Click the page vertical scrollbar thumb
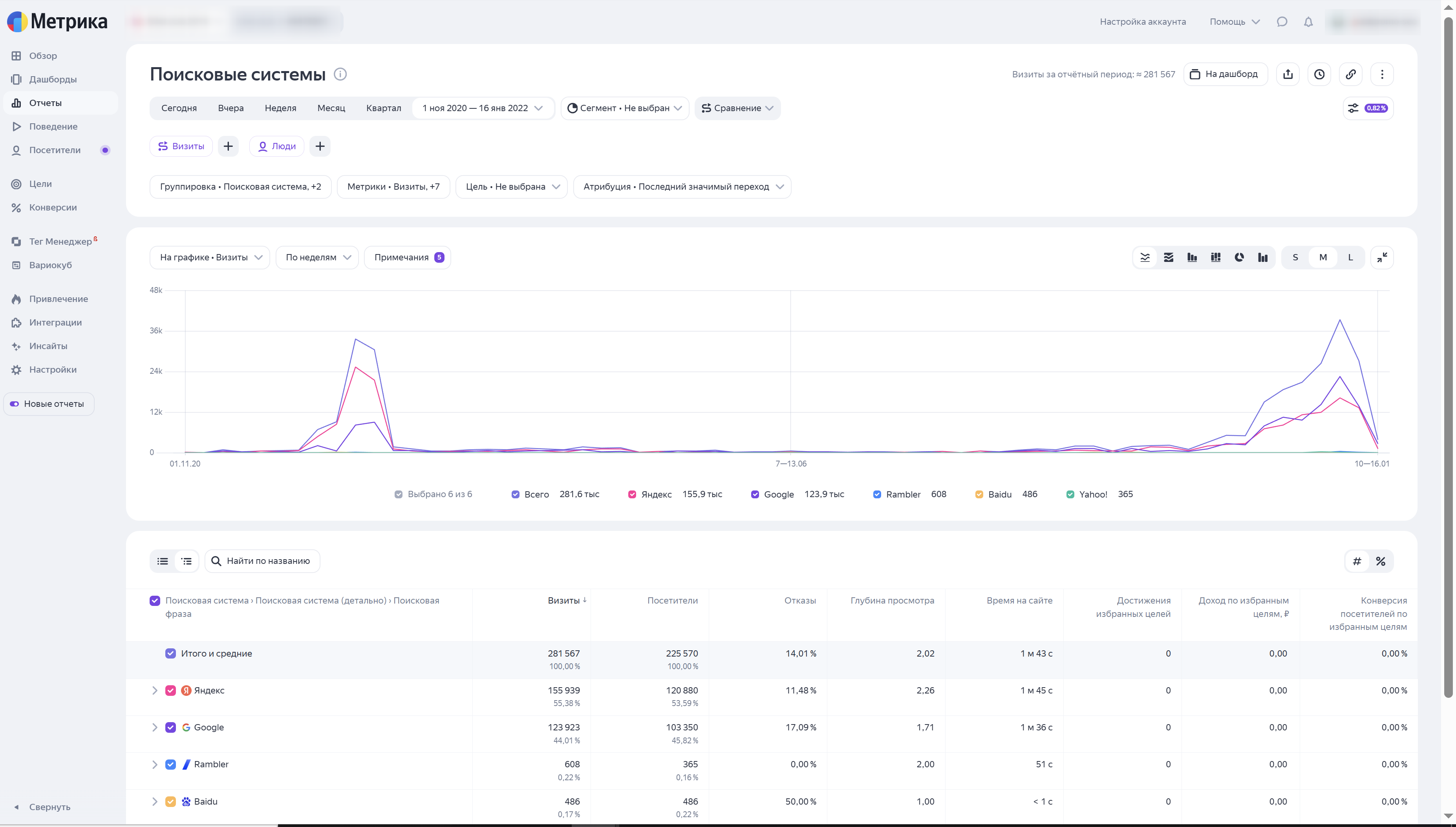Viewport: 1456px width, 827px height. pos(1449,357)
